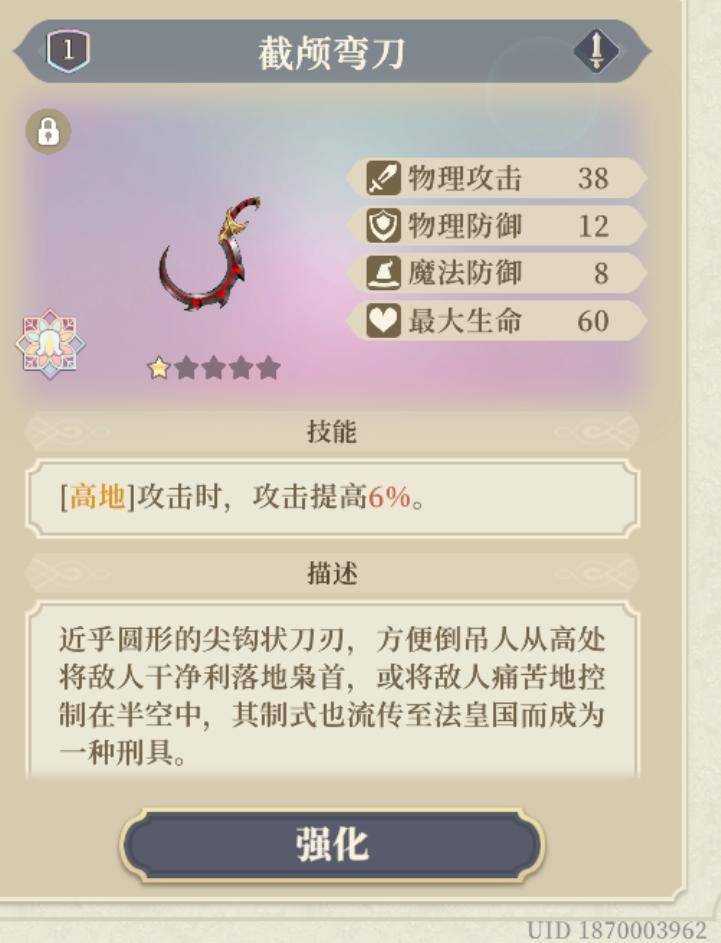This screenshot has width=721, height=943.
Task: Click the 强化 enhance button
Action: coord(332,844)
